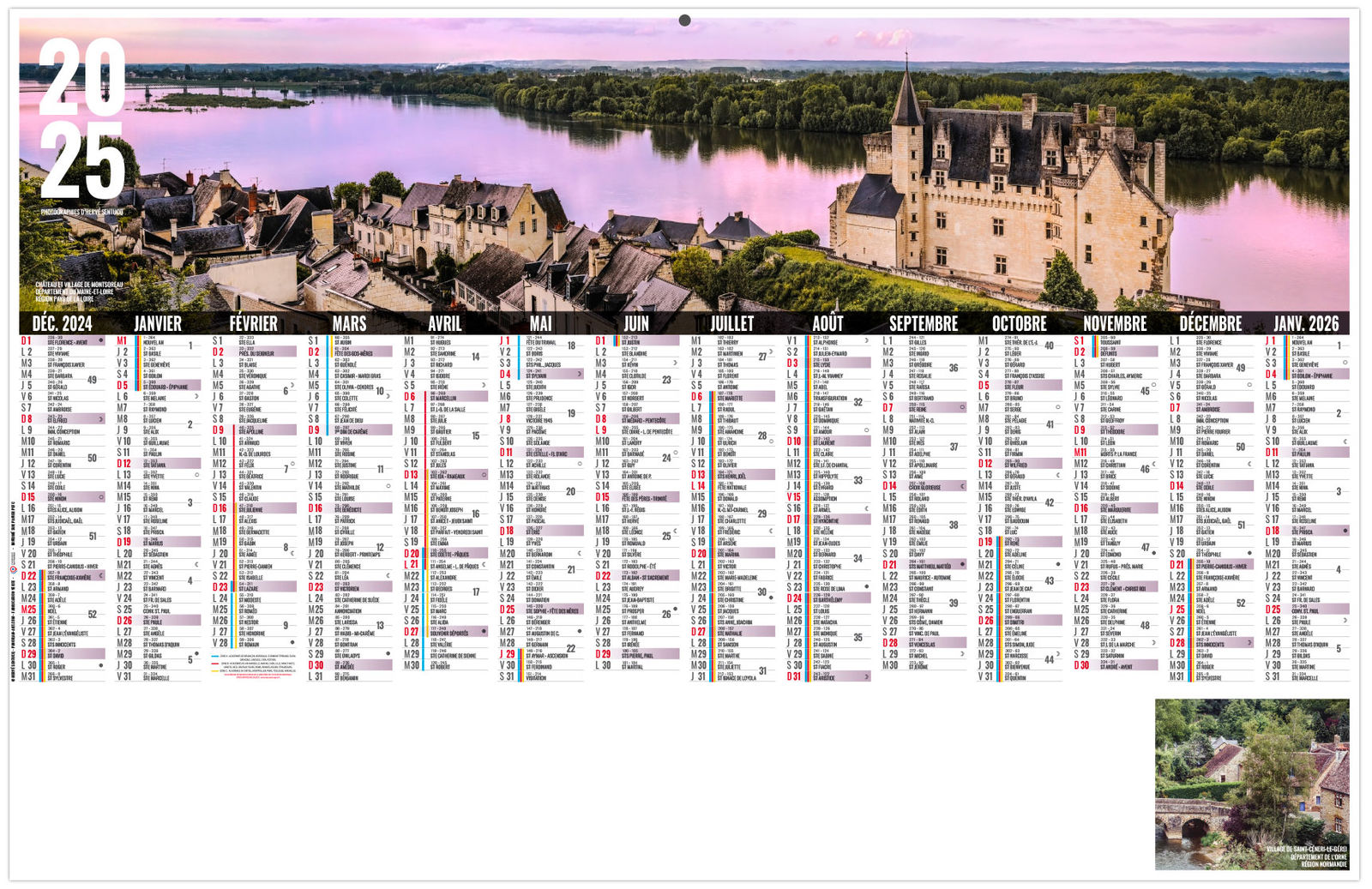Click the week number 36 in Septembre
The width and height of the screenshot is (1372, 889).
[x=953, y=368]
